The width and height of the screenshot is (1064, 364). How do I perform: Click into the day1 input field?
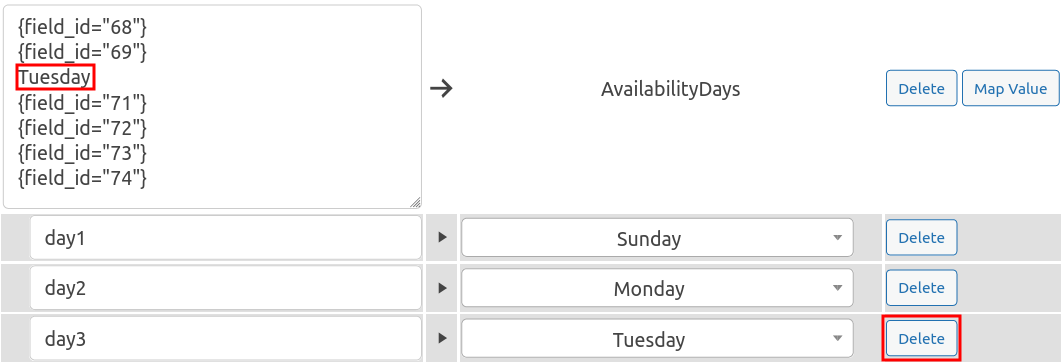226,238
